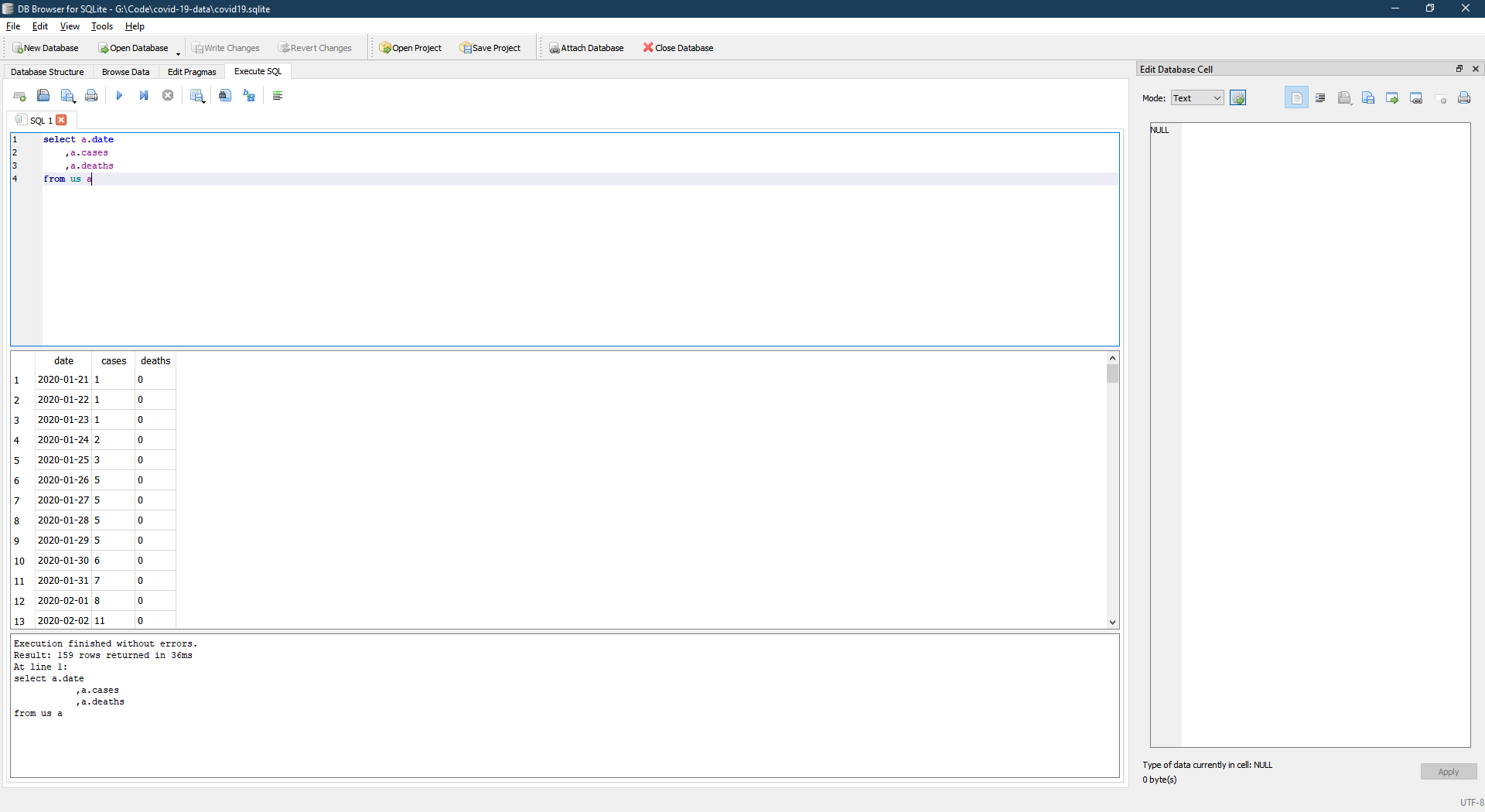Print the database cell contents
The image size is (1485, 812).
click(x=1465, y=97)
